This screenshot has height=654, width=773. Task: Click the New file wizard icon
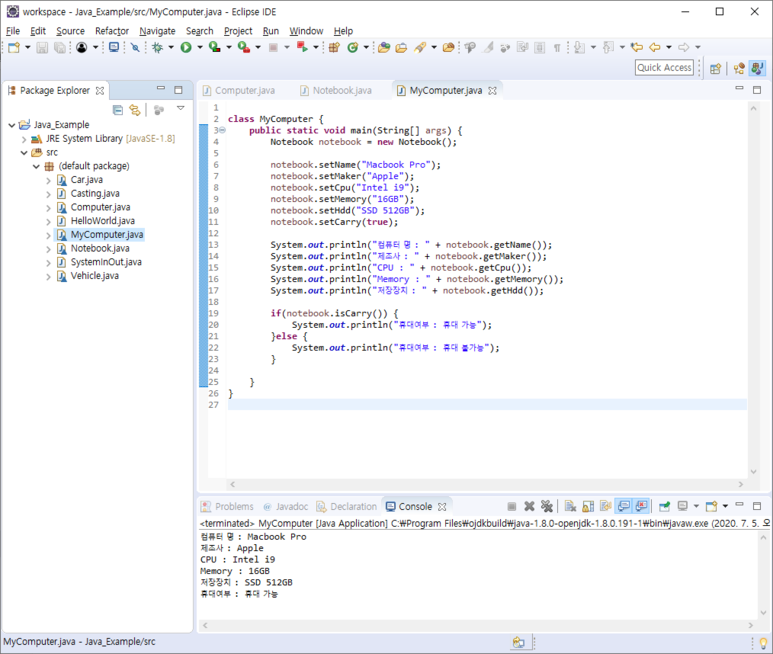click(14, 47)
